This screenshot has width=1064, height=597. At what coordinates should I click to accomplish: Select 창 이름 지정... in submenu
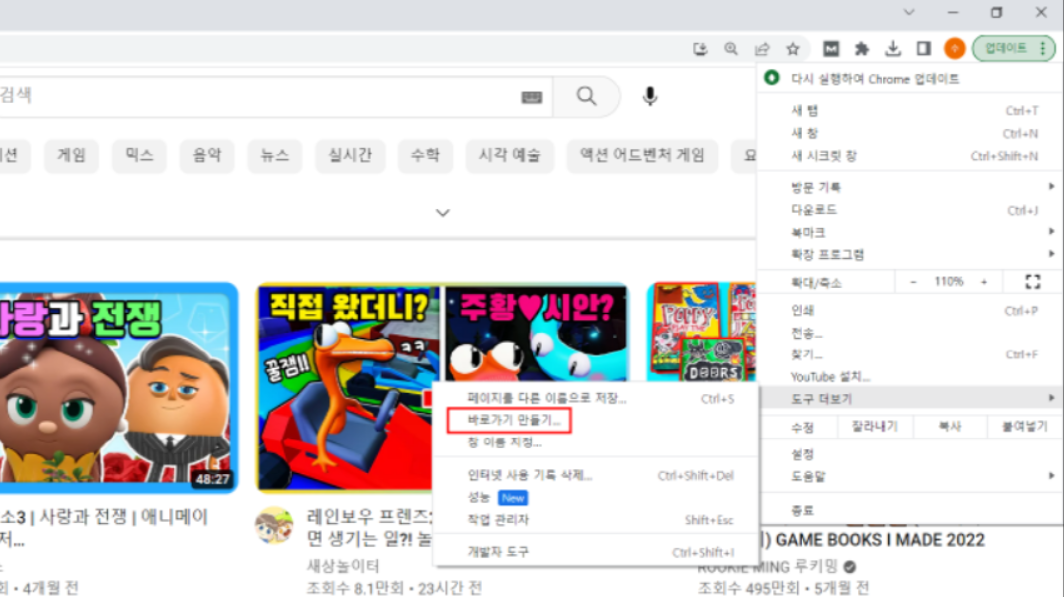[x=595, y=442]
